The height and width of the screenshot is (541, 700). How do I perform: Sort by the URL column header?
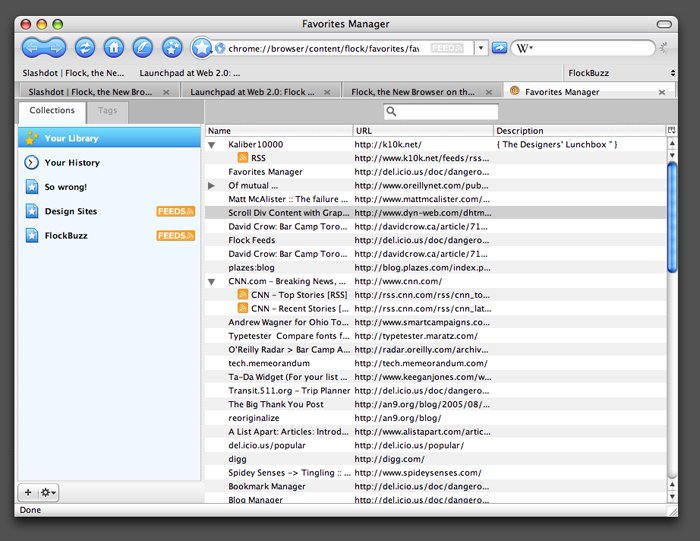[423, 131]
